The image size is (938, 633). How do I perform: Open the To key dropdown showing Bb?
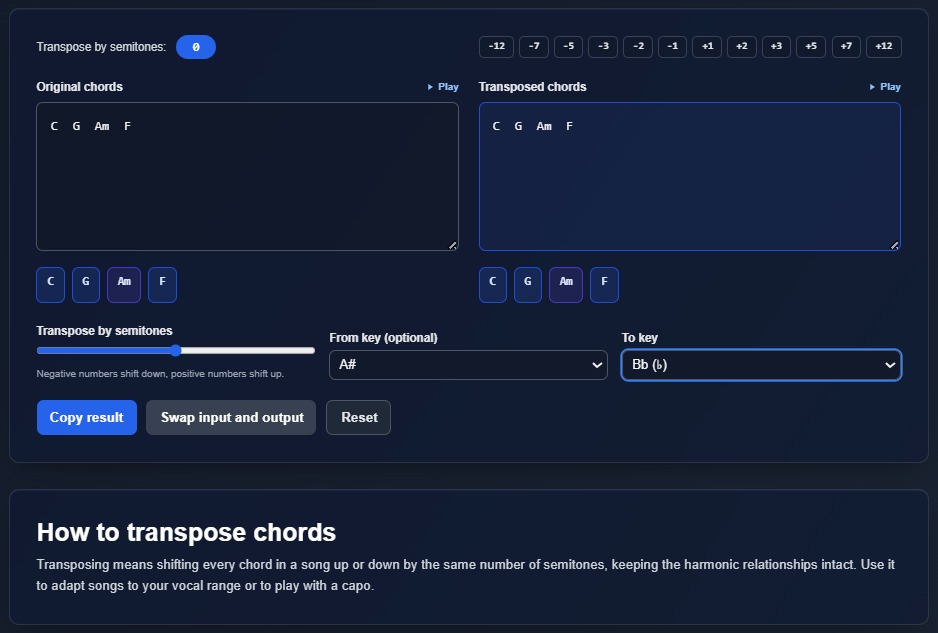761,365
